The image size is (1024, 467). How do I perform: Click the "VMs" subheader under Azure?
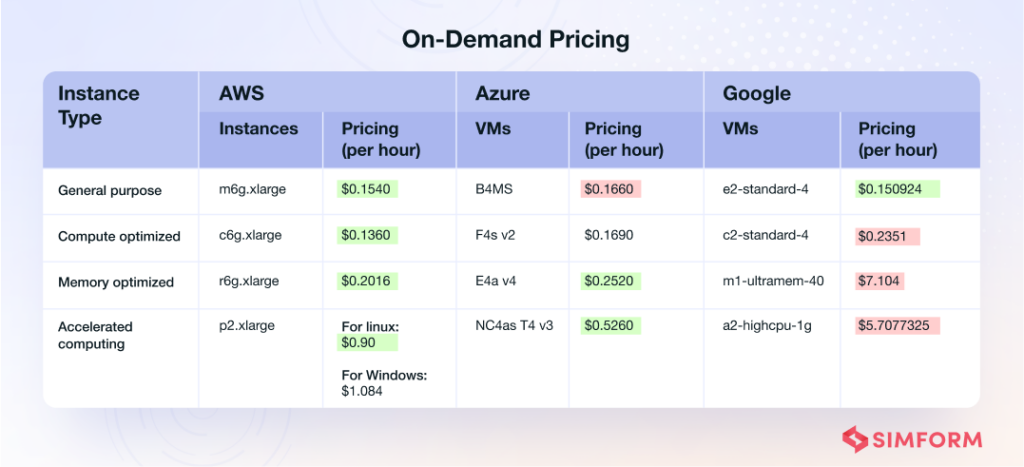click(x=493, y=129)
